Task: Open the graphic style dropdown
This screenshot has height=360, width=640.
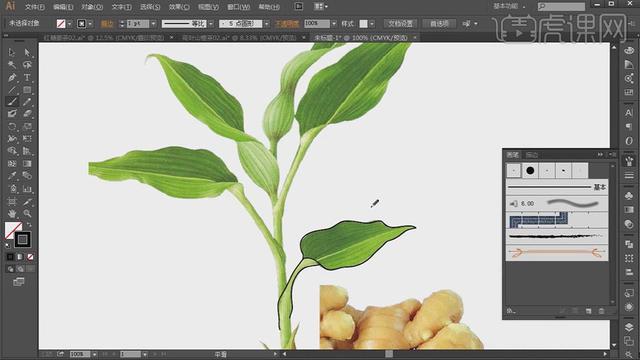Action: [371, 24]
